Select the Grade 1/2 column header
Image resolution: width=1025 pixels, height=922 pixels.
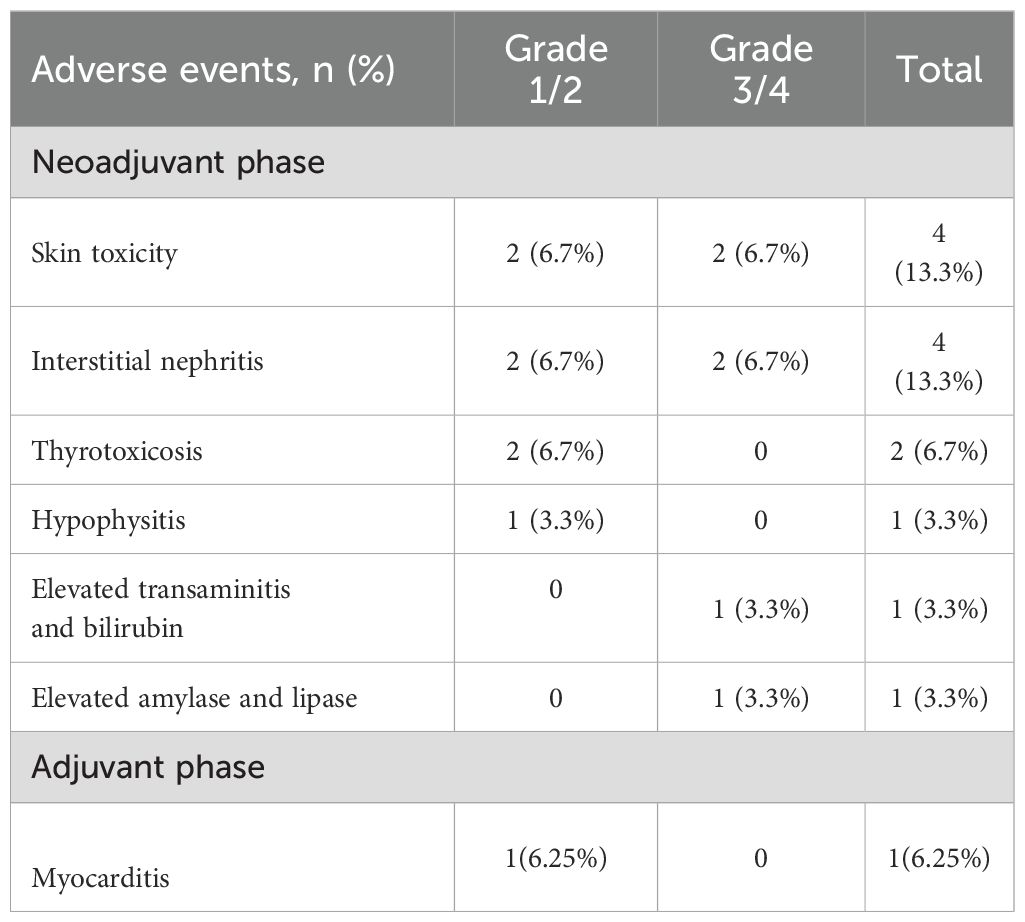556,69
